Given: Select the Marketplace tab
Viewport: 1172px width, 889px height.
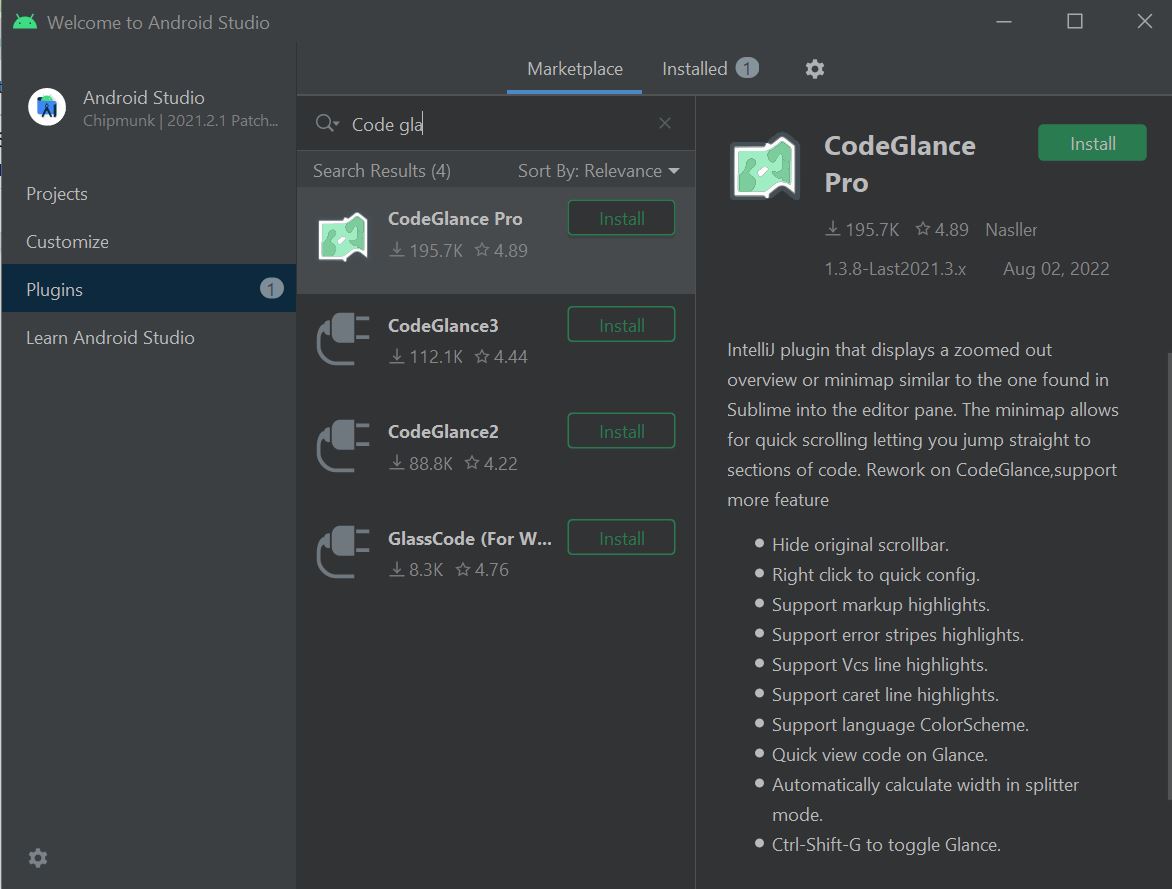Looking at the screenshot, I should [574, 68].
